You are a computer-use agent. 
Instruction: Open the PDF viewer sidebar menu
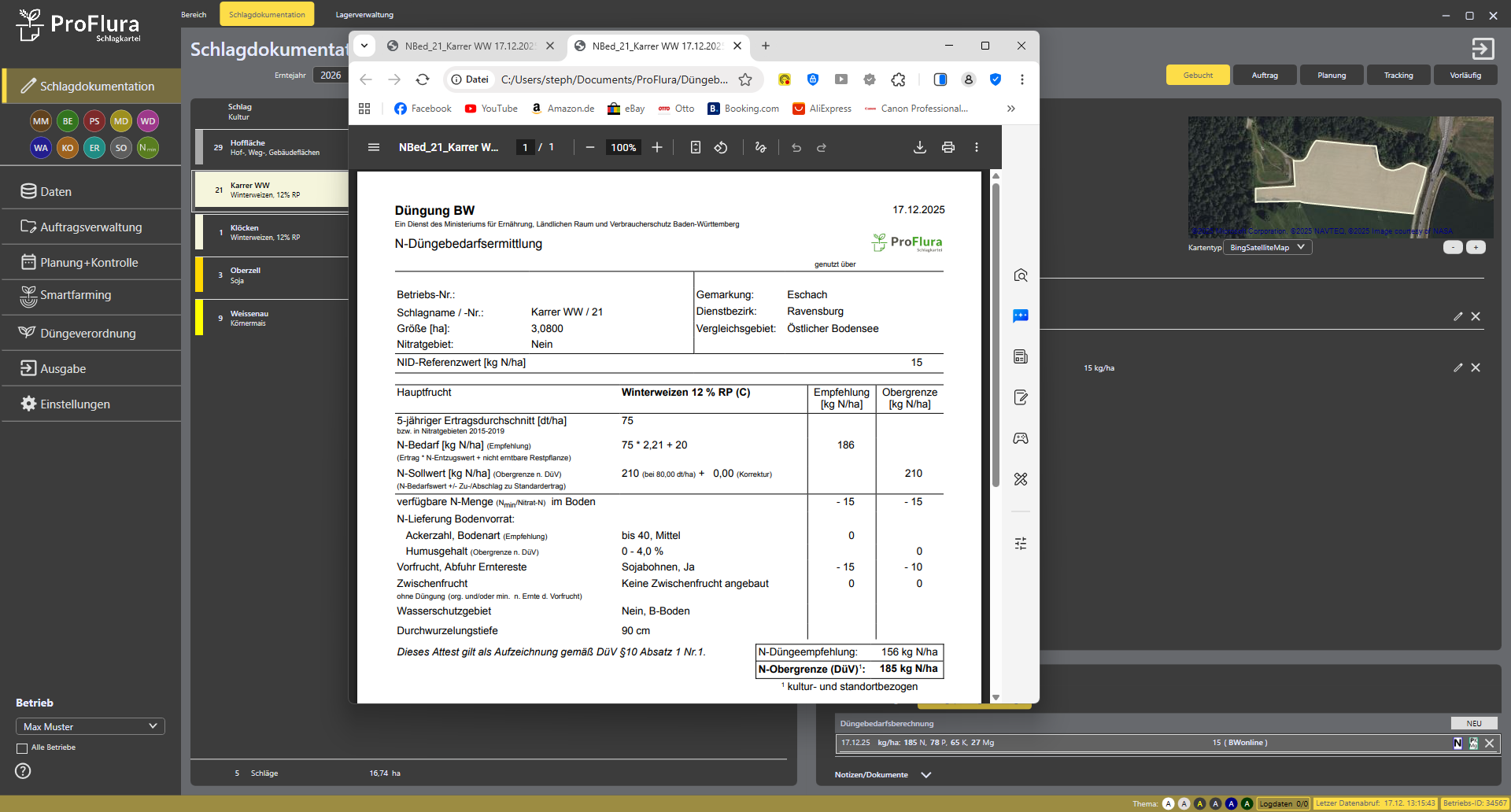tap(374, 148)
